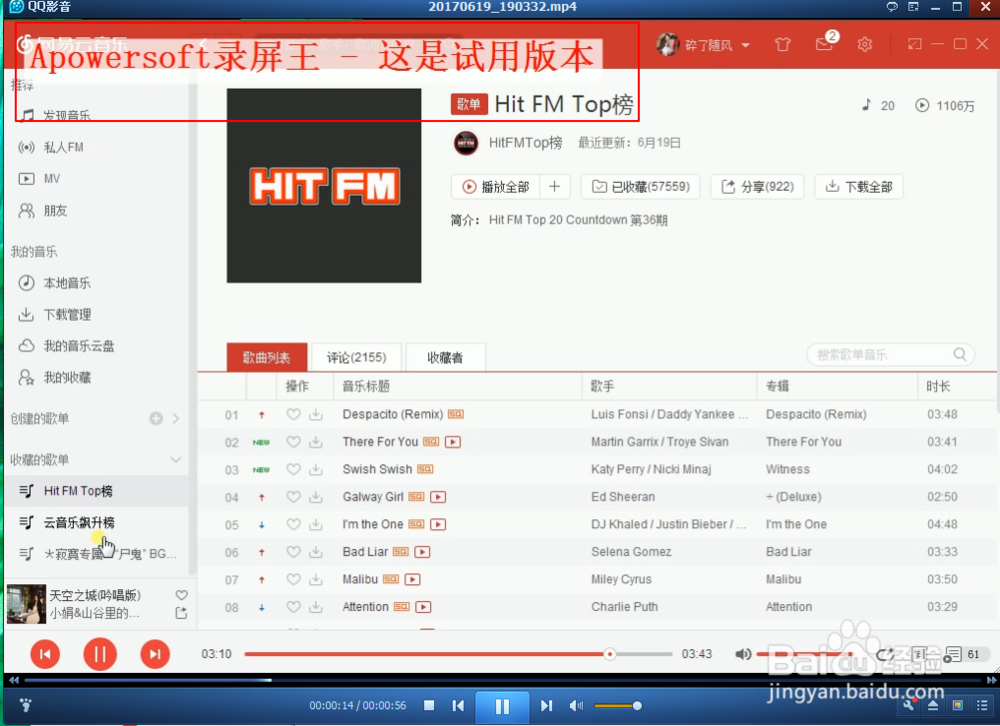Switch to mini mode icon in NetEase header

click(x=915, y=44)
